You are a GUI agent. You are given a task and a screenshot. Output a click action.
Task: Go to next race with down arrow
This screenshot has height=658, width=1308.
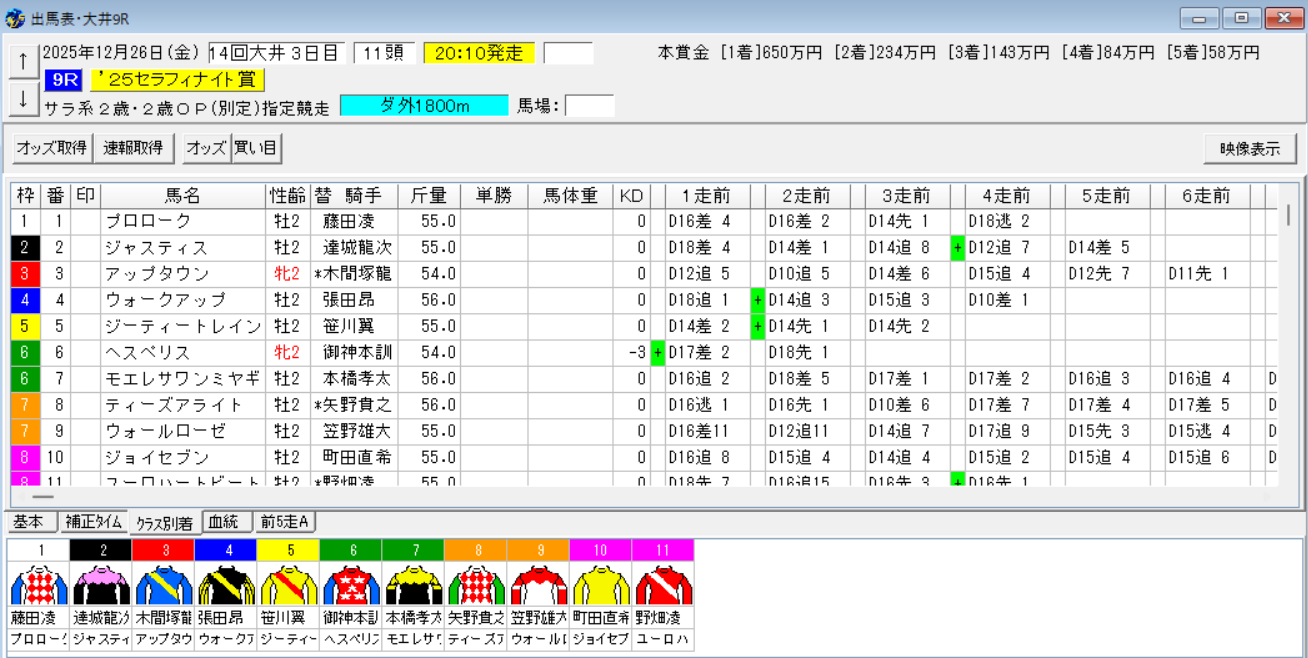[x=22, y=98]
